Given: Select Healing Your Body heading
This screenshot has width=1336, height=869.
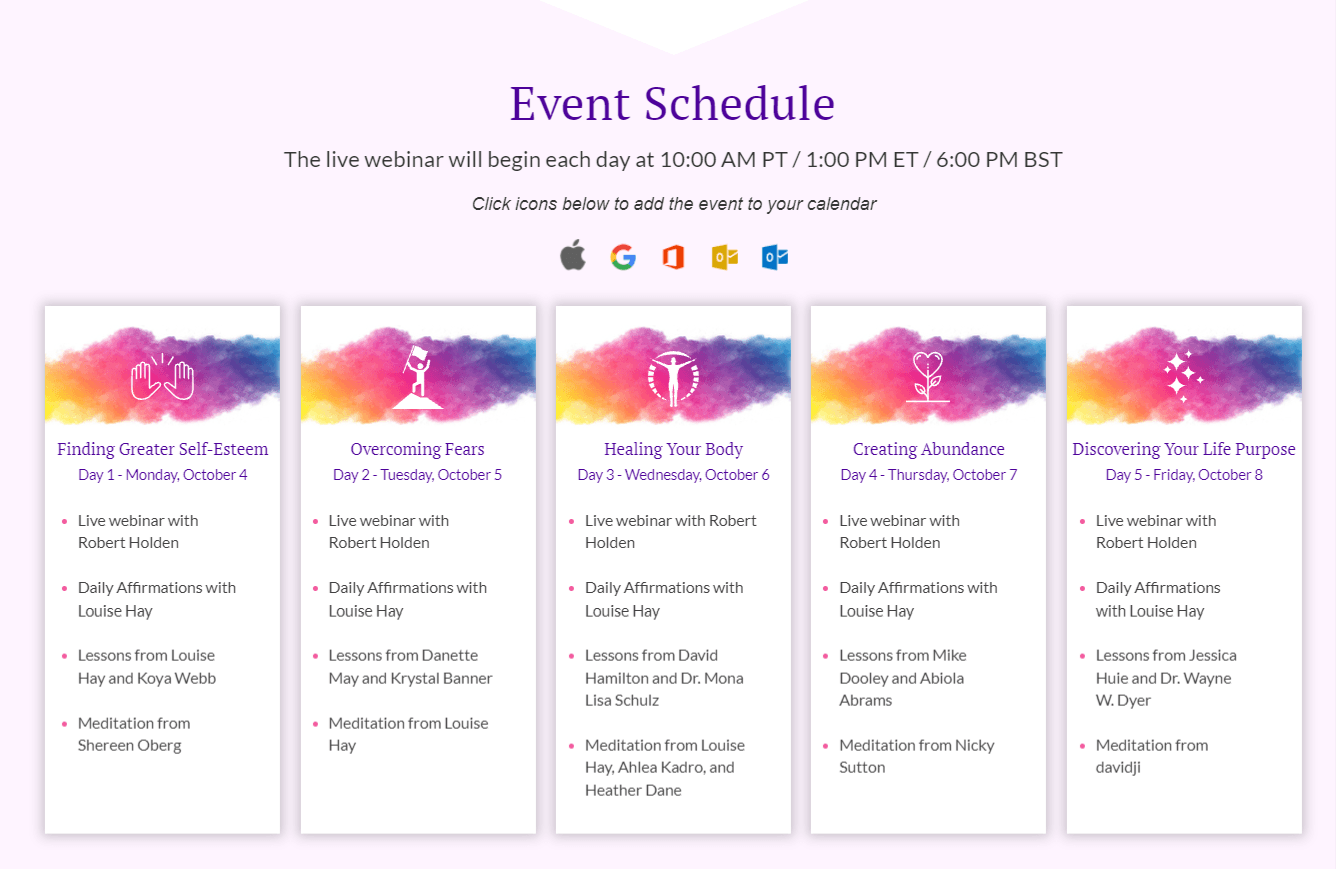Looking at the screenshot, I should 673,449.
